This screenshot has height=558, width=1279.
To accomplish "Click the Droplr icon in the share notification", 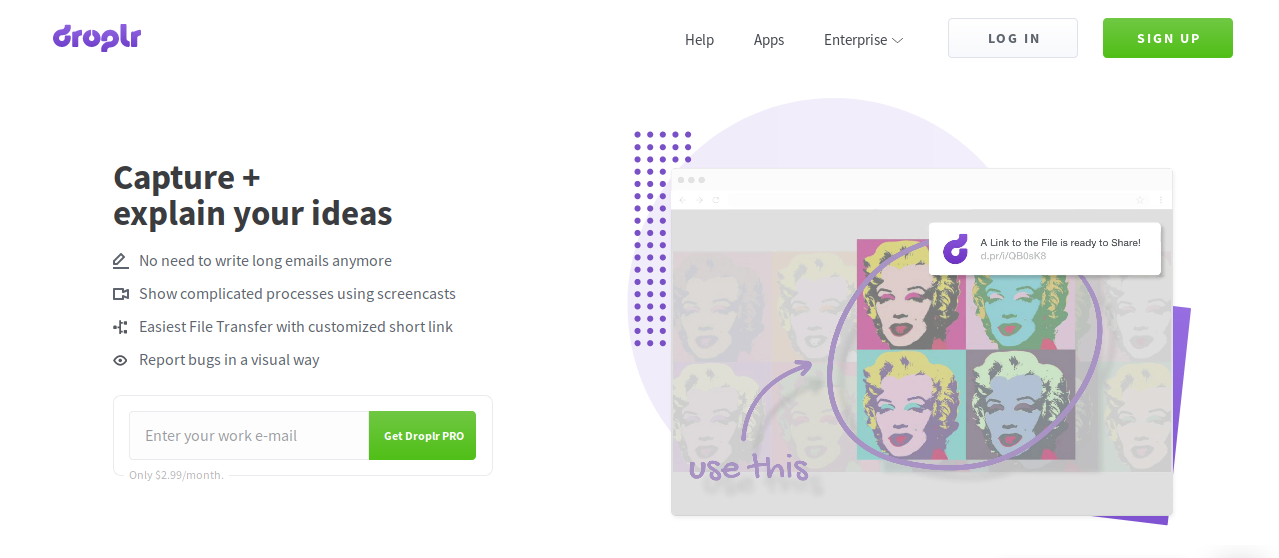I will pos(956,248).
